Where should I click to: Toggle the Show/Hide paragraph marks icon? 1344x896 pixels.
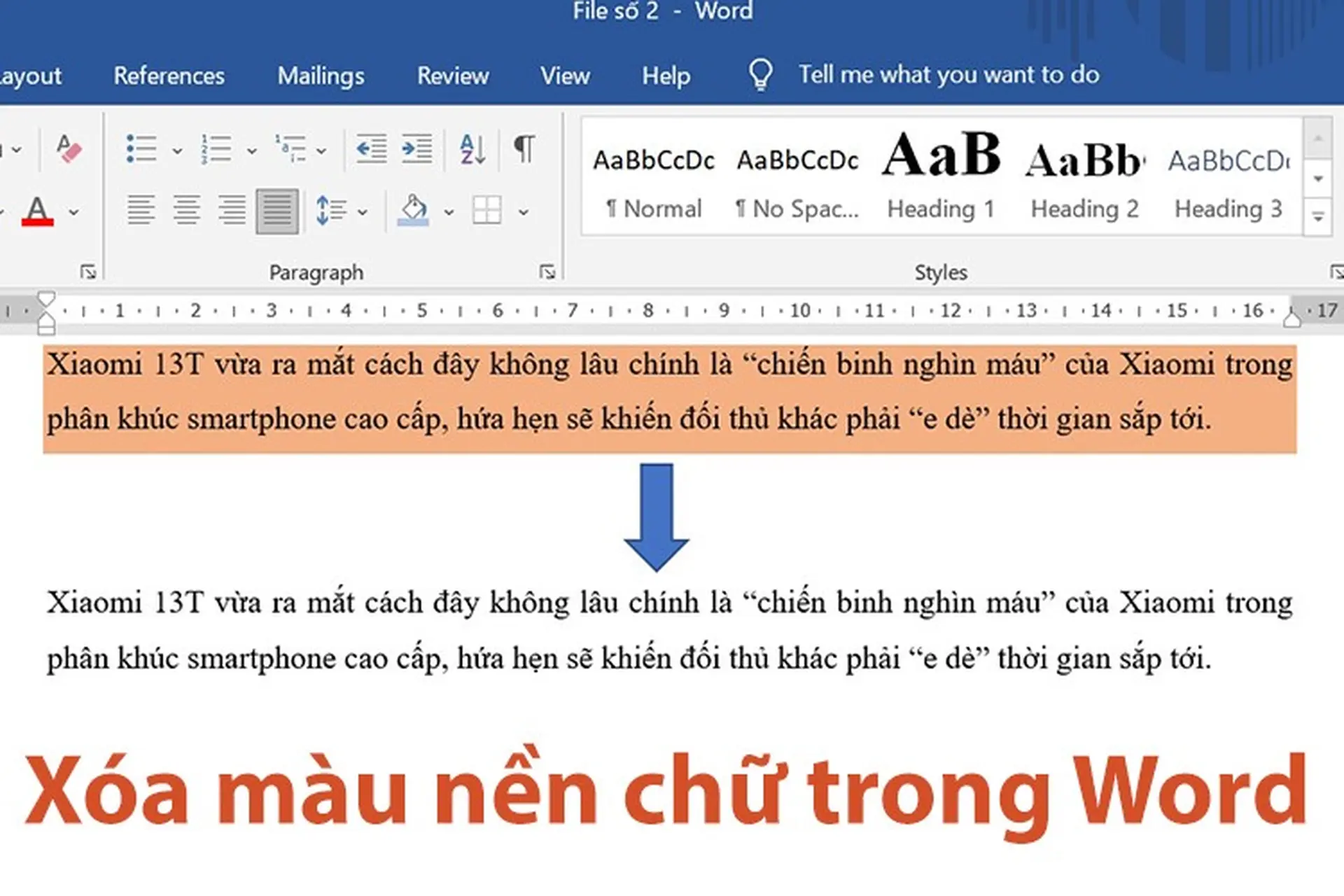[x=524, y=148]
